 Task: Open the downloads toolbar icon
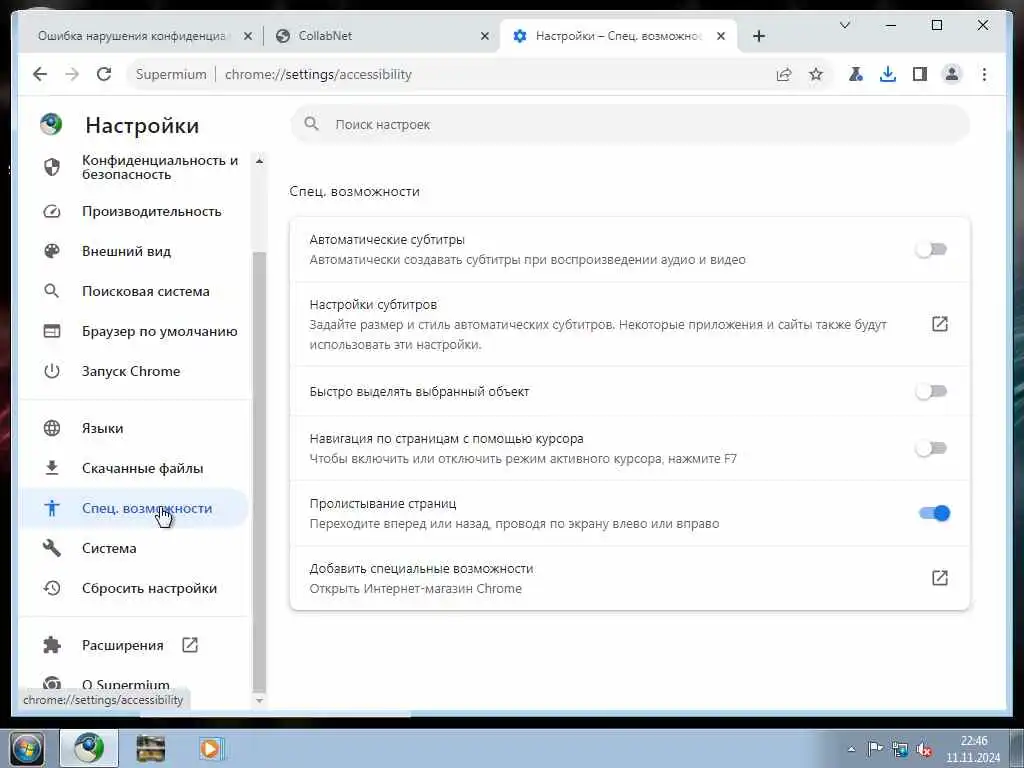click(x=888, y=74)
